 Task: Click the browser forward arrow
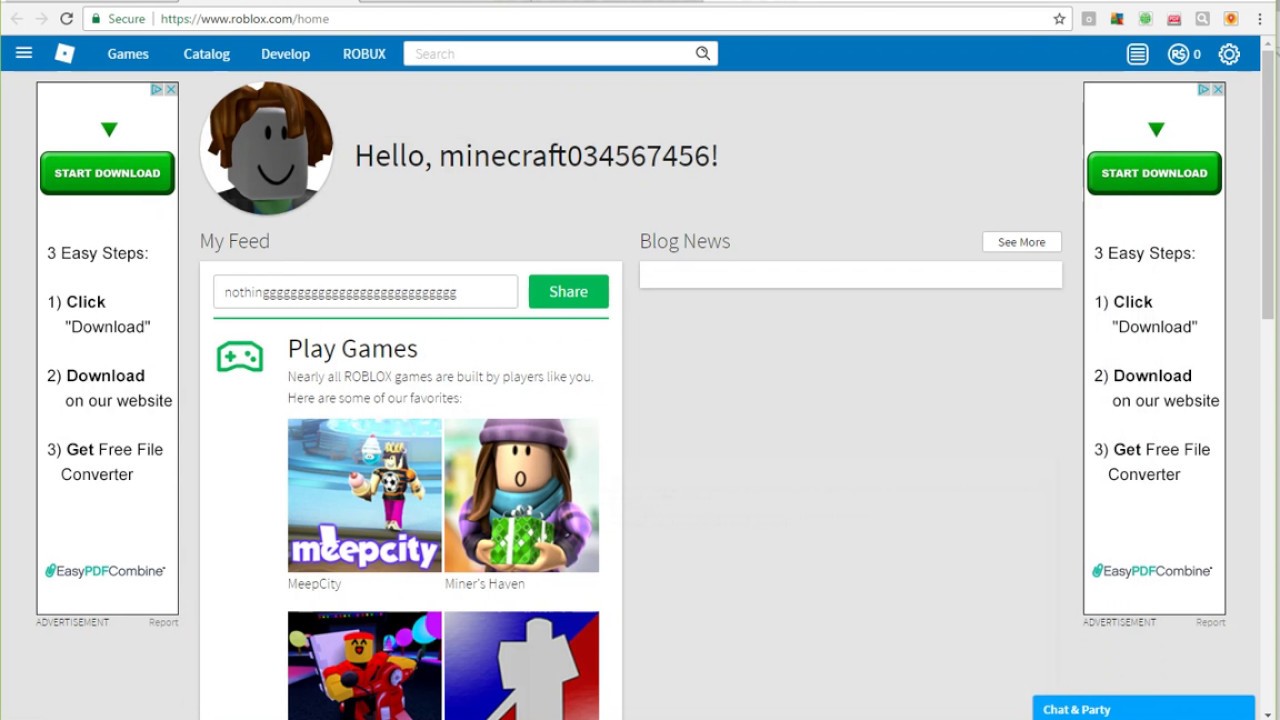[41, 18]
